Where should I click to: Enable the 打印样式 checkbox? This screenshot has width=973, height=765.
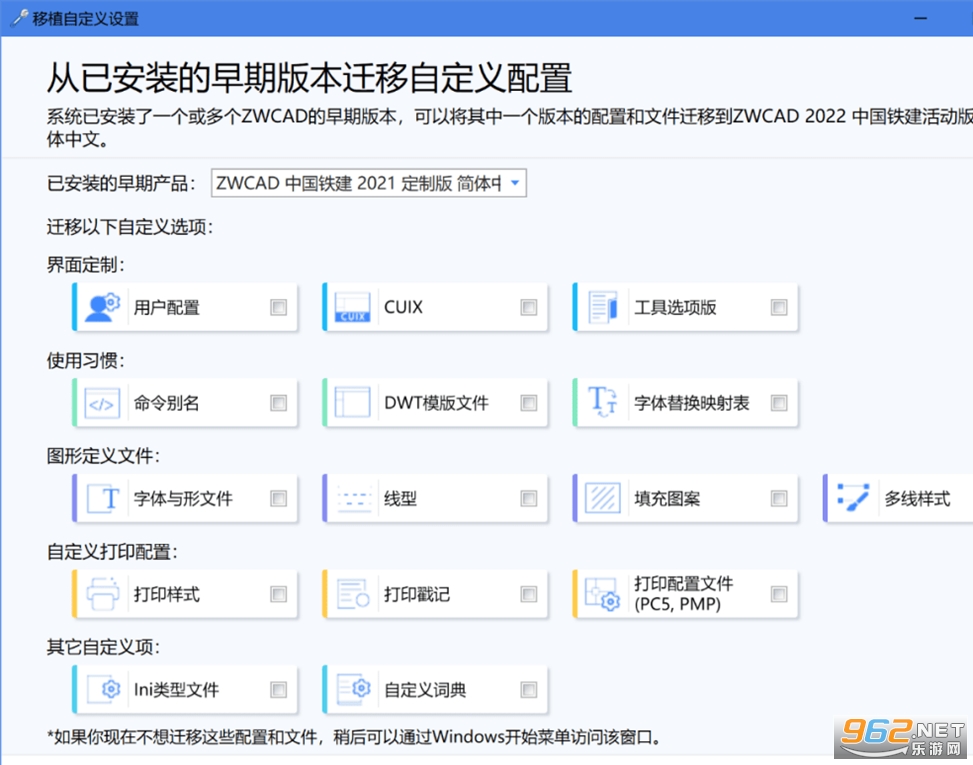pos(279,594)
